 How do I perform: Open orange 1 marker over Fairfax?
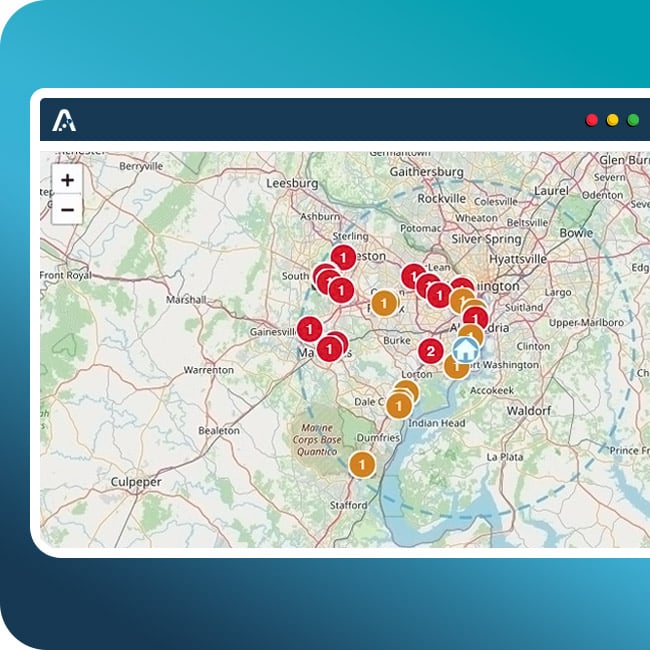click(x=384, y=303)
